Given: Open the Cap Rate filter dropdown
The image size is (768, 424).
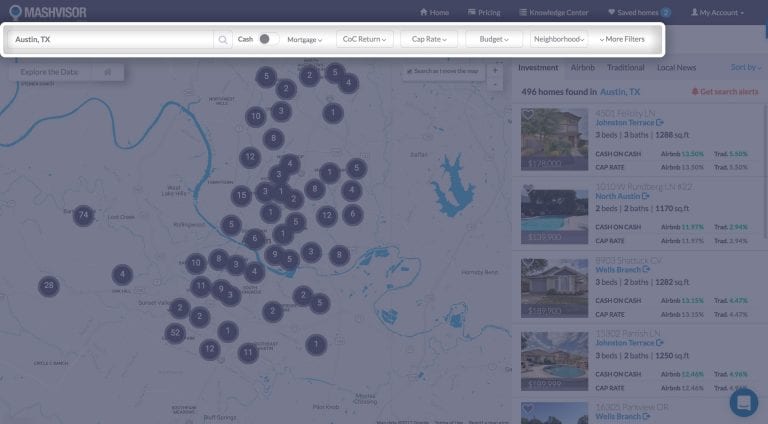Looking at the screenshot, I should (x=428, y=40).
